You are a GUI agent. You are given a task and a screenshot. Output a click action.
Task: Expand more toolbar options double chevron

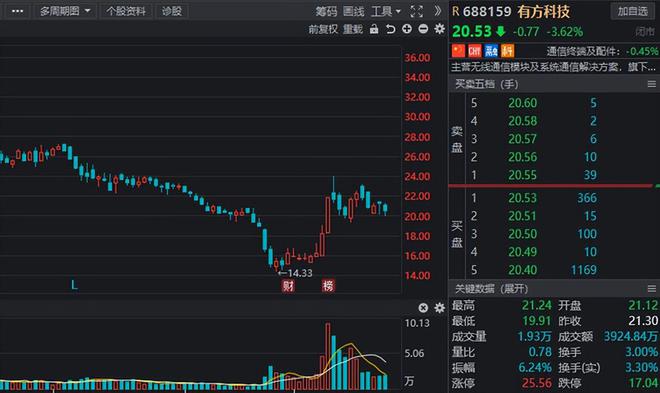coord(438,11)
